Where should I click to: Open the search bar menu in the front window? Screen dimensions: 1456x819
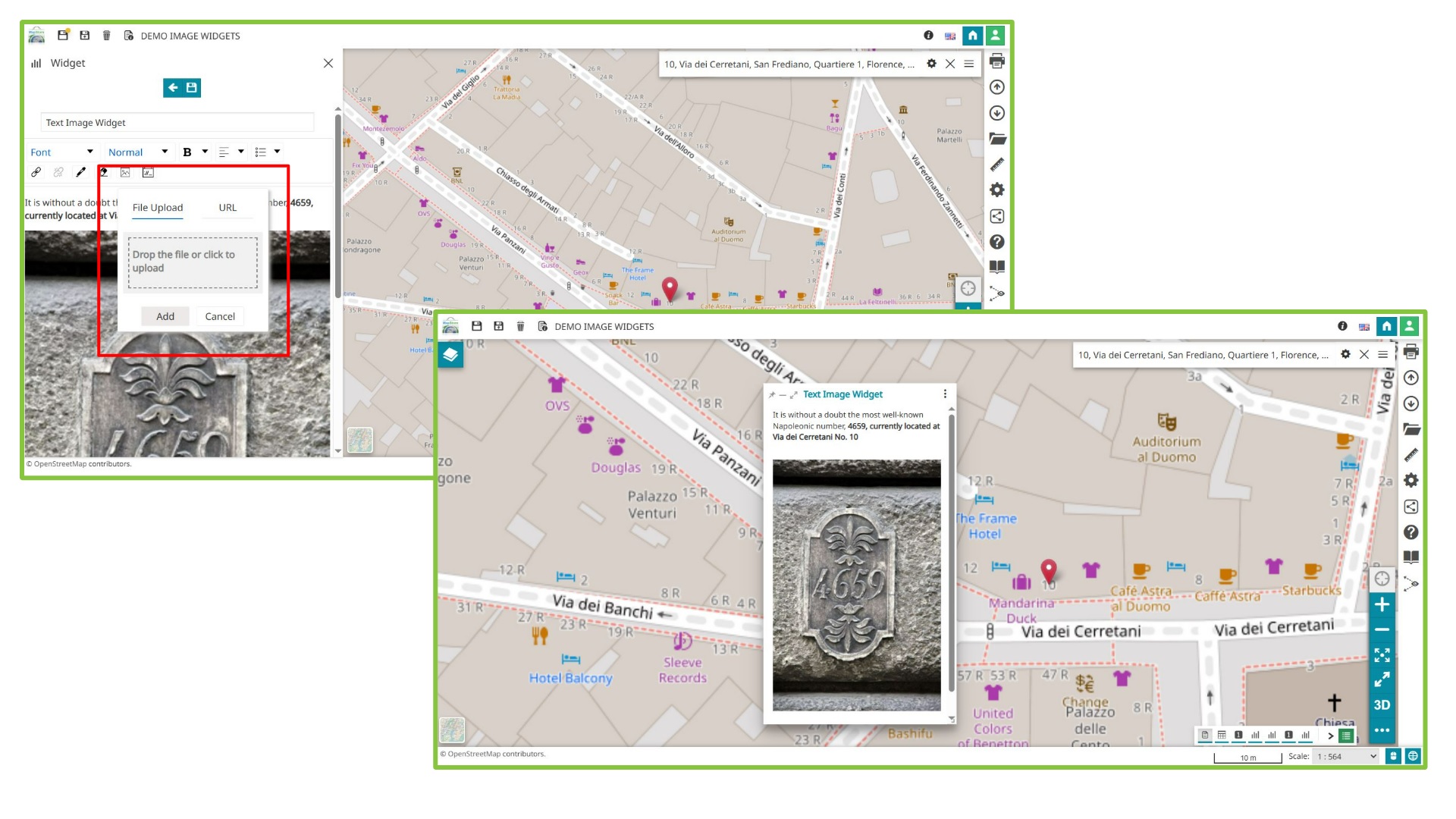1383,354
